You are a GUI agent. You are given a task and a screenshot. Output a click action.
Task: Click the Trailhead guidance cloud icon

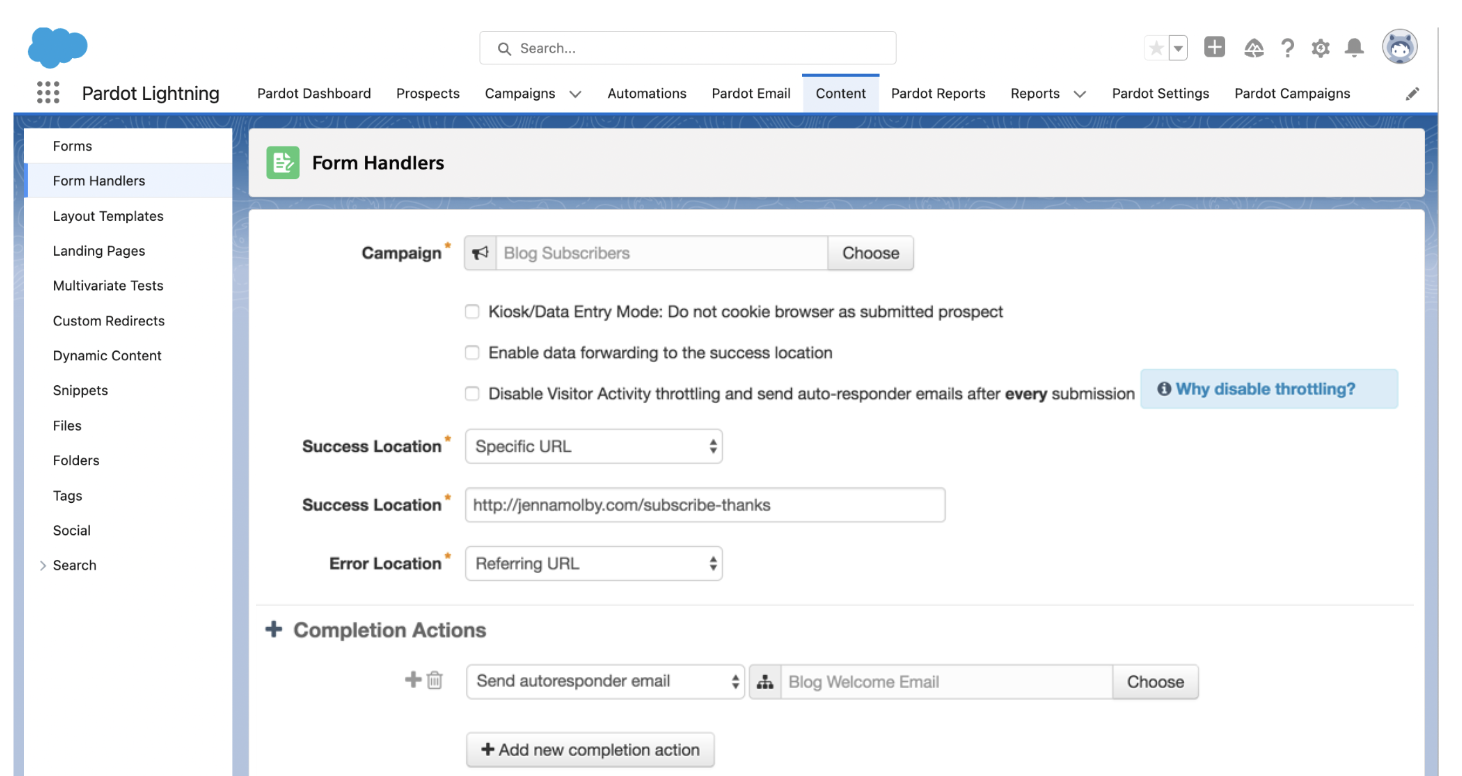coord(1254,48)
